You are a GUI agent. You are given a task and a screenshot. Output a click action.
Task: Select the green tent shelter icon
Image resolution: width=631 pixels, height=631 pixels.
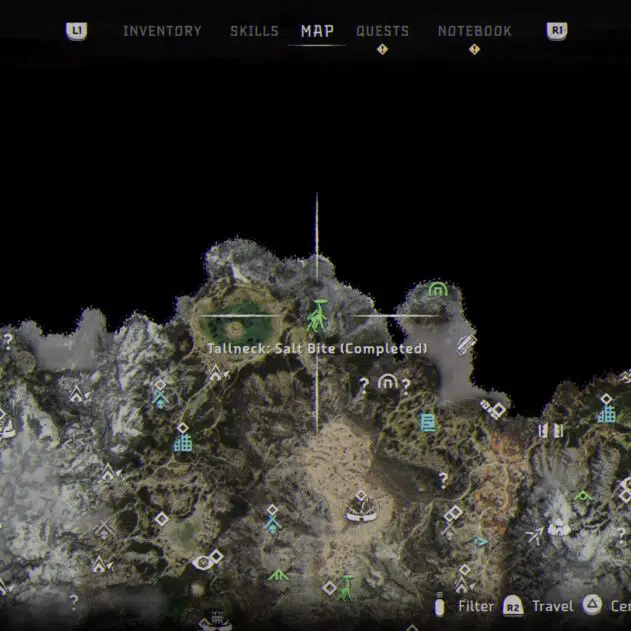pyautogui.click(x=278, y=575)
